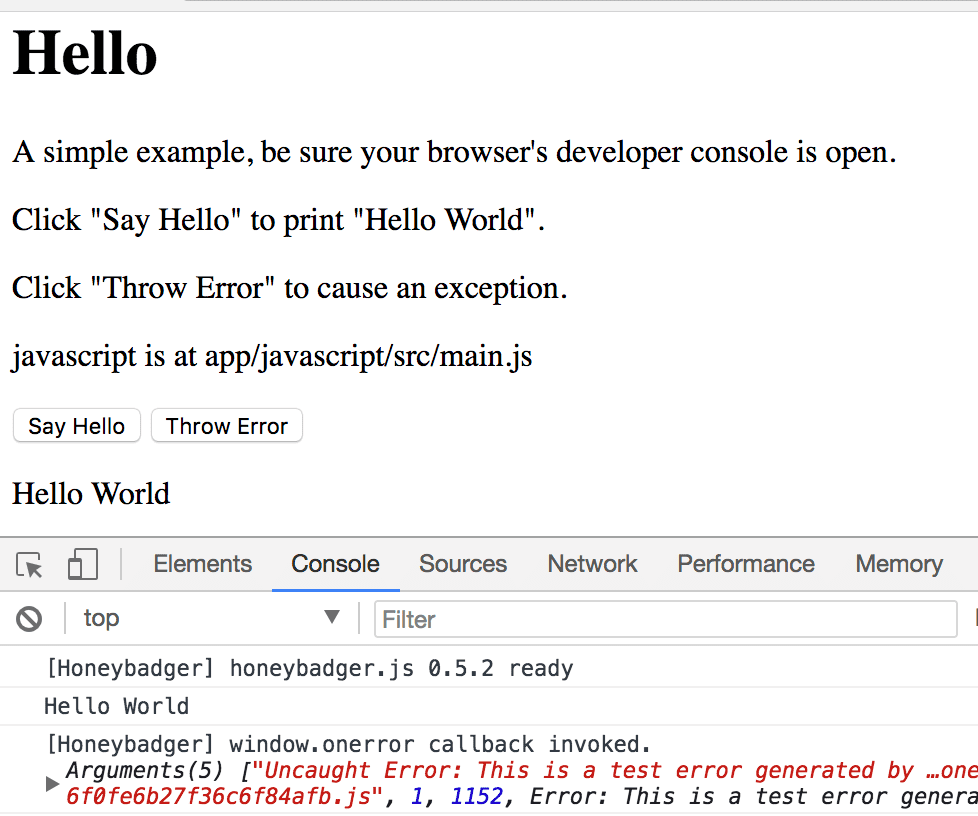Go to the Network tab
978x816 pixels.
pyautogui.click(x=592, y=564)
